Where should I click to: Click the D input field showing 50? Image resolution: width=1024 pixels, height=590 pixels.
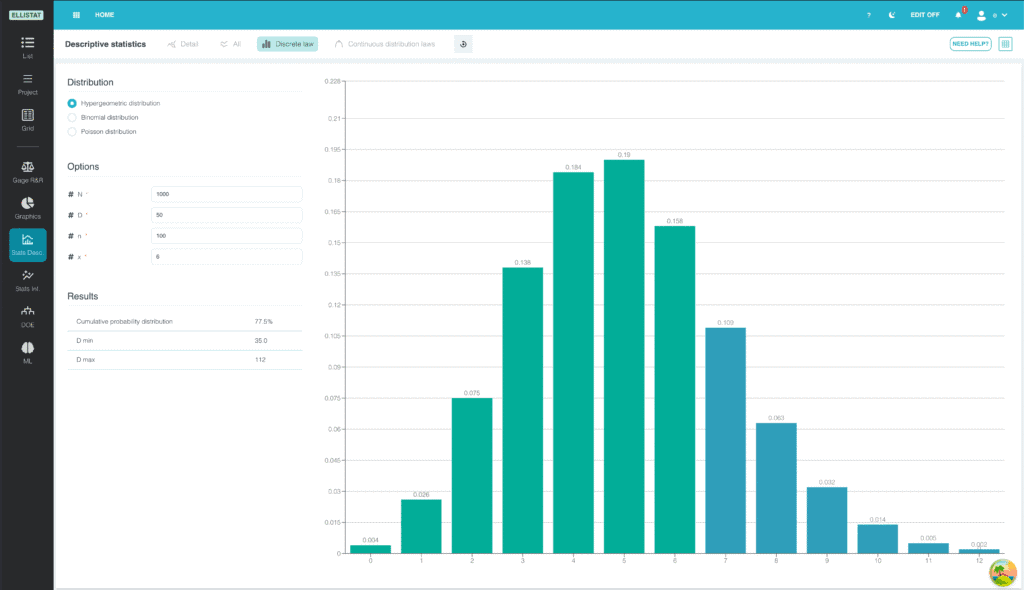click(x=227, y=215)
